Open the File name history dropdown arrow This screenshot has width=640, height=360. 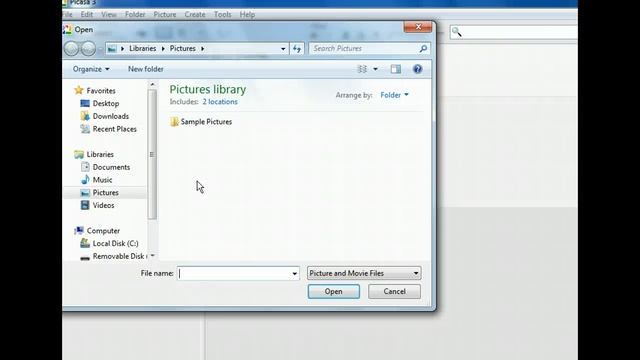coord(295,273)
